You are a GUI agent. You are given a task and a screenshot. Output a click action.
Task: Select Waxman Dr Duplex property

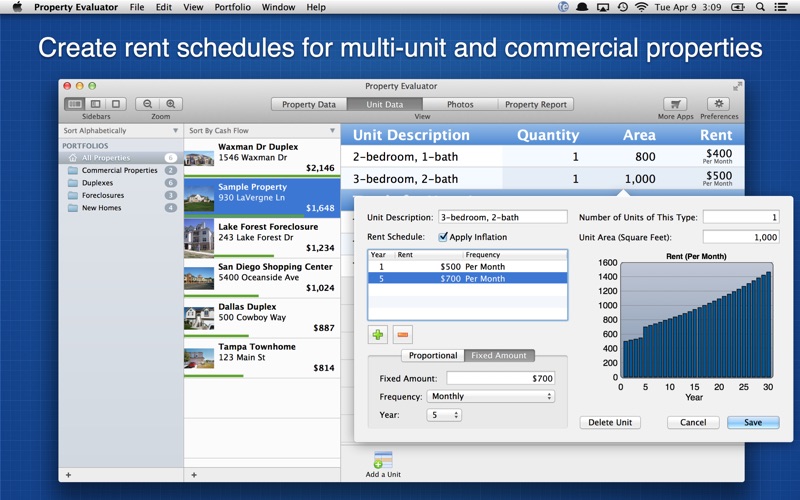point(262,157)
